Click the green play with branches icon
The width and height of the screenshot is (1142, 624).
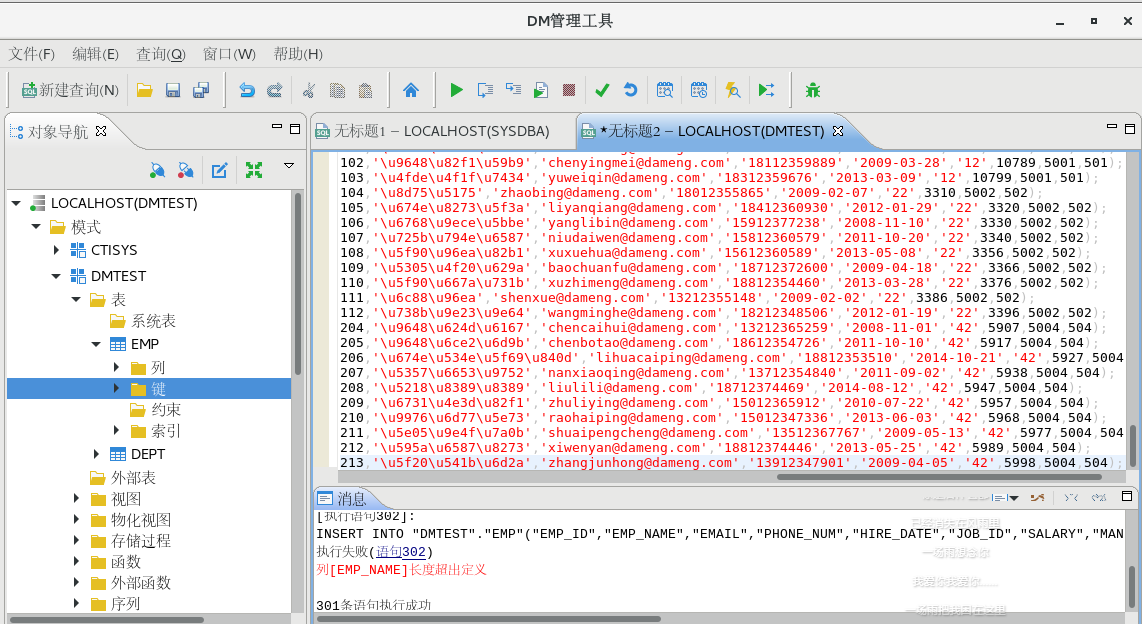pyautogui.click(x=766, y=90)
